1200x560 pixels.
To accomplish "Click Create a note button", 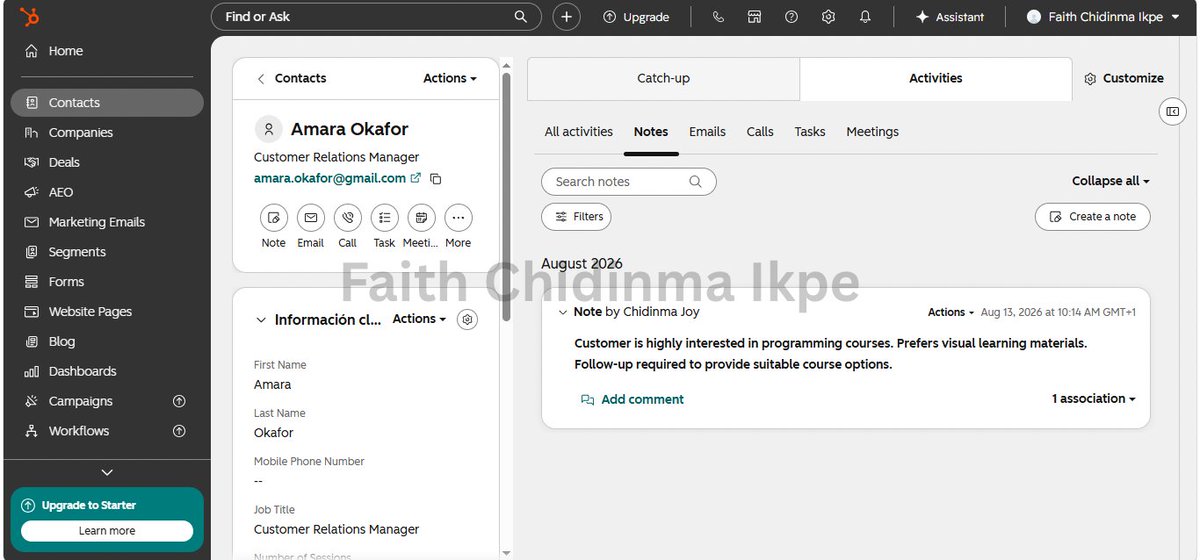I will coord(1093,217).
